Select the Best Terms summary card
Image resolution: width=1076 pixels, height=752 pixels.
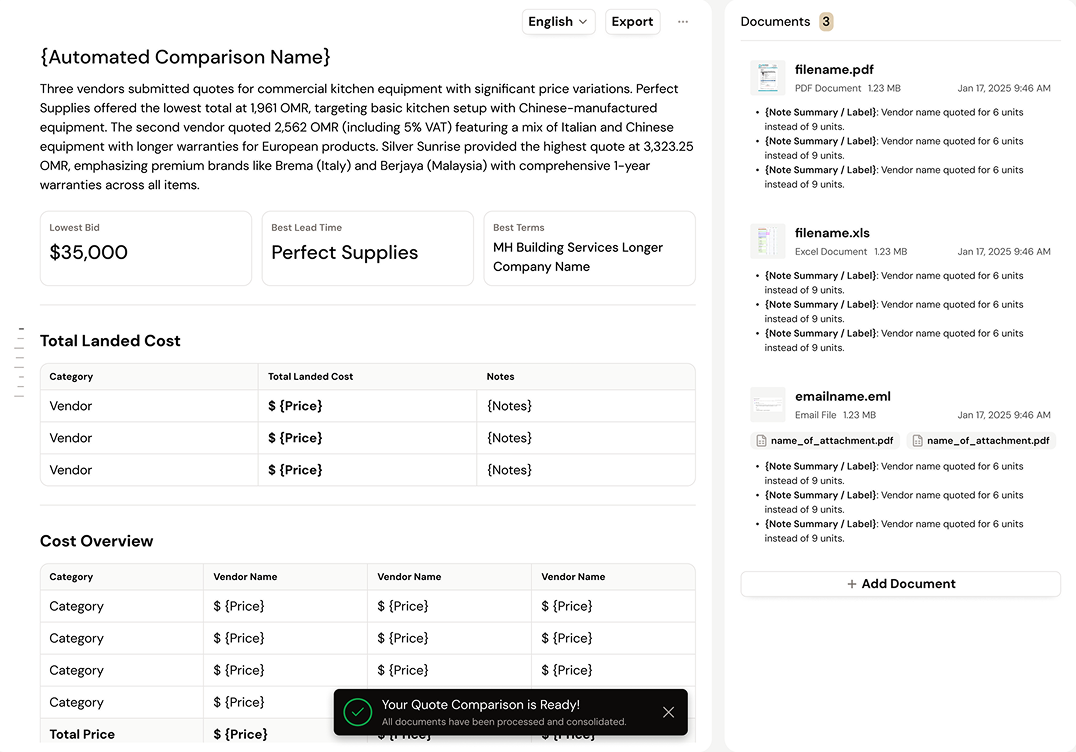[x=589, y=248]
